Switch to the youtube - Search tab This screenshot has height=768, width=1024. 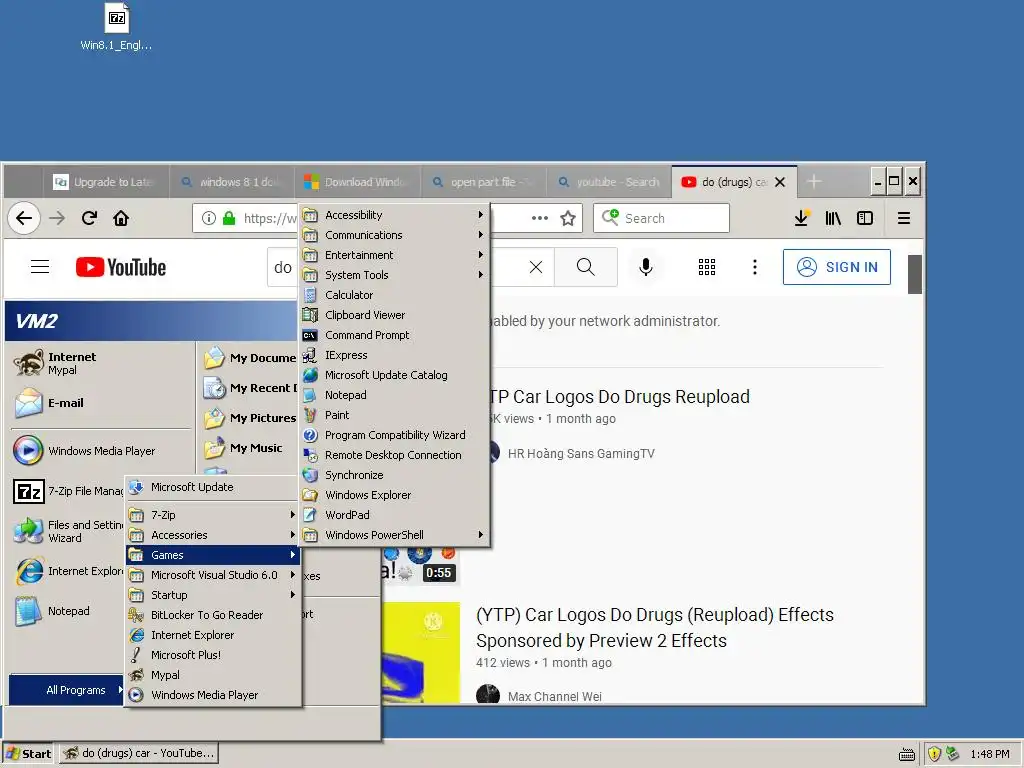pos(609,182)
